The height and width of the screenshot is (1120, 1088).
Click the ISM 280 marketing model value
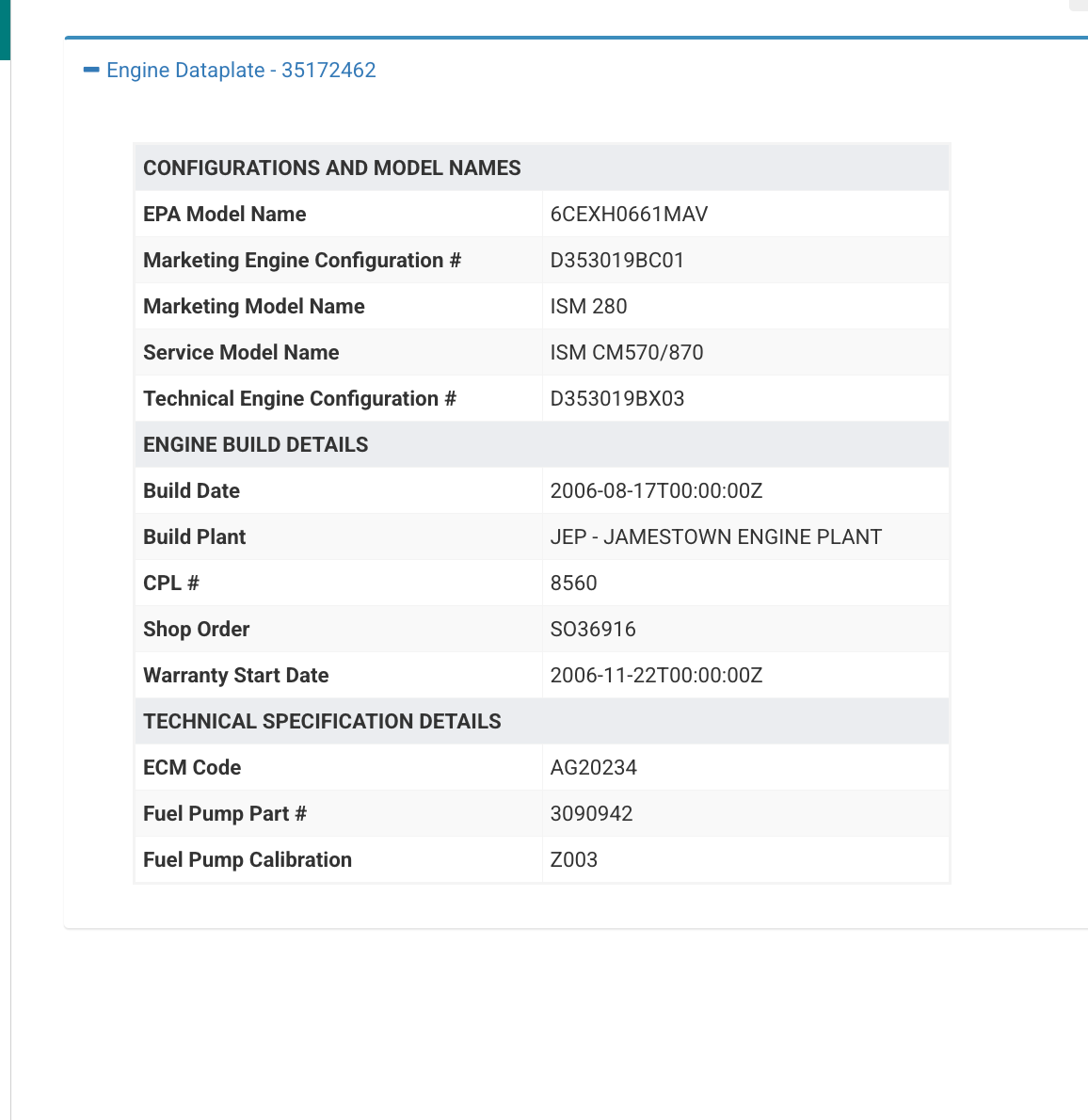tap(588, 307)
